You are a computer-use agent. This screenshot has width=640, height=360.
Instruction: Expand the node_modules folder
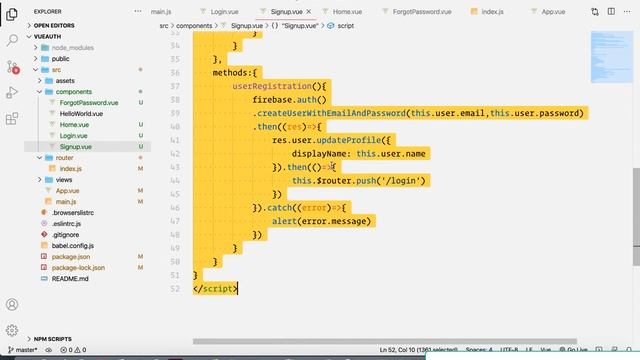(x=73, y=48)
